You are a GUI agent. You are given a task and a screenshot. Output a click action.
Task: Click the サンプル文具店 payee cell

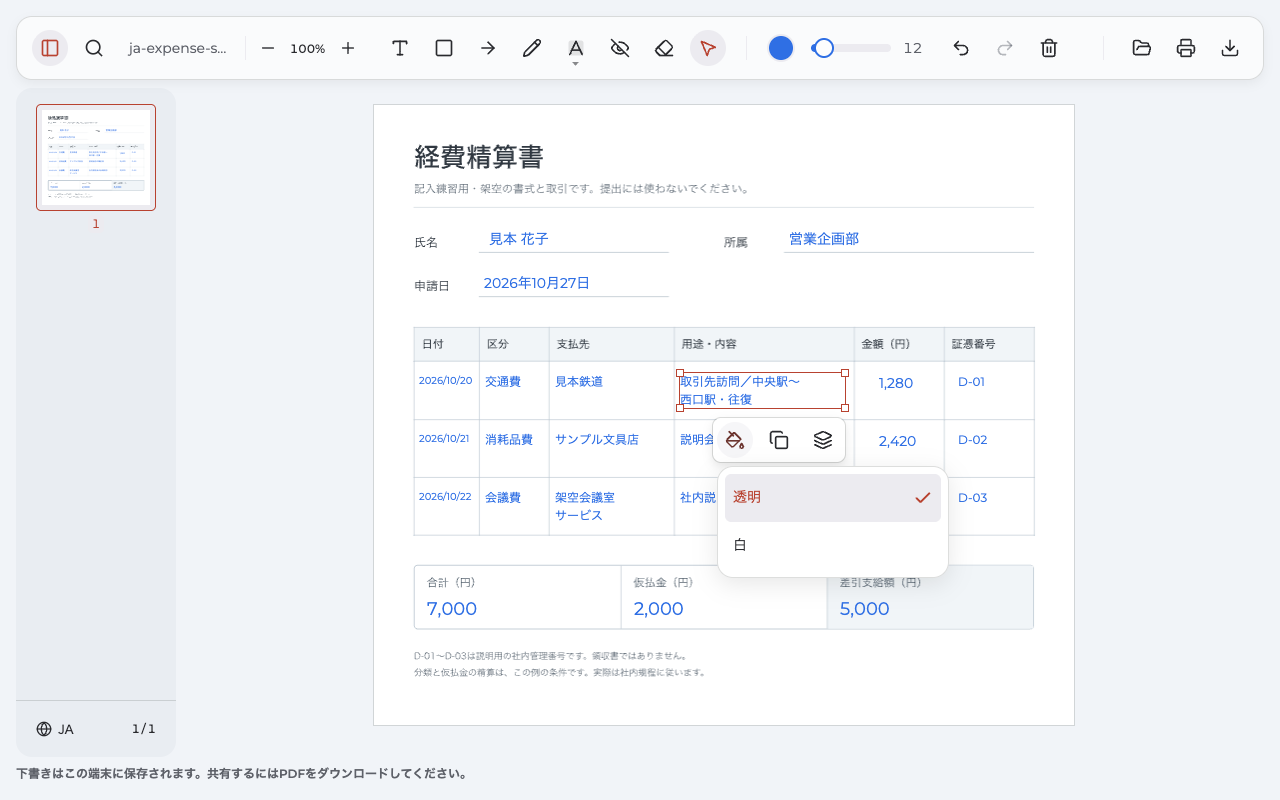coord(597,440)
